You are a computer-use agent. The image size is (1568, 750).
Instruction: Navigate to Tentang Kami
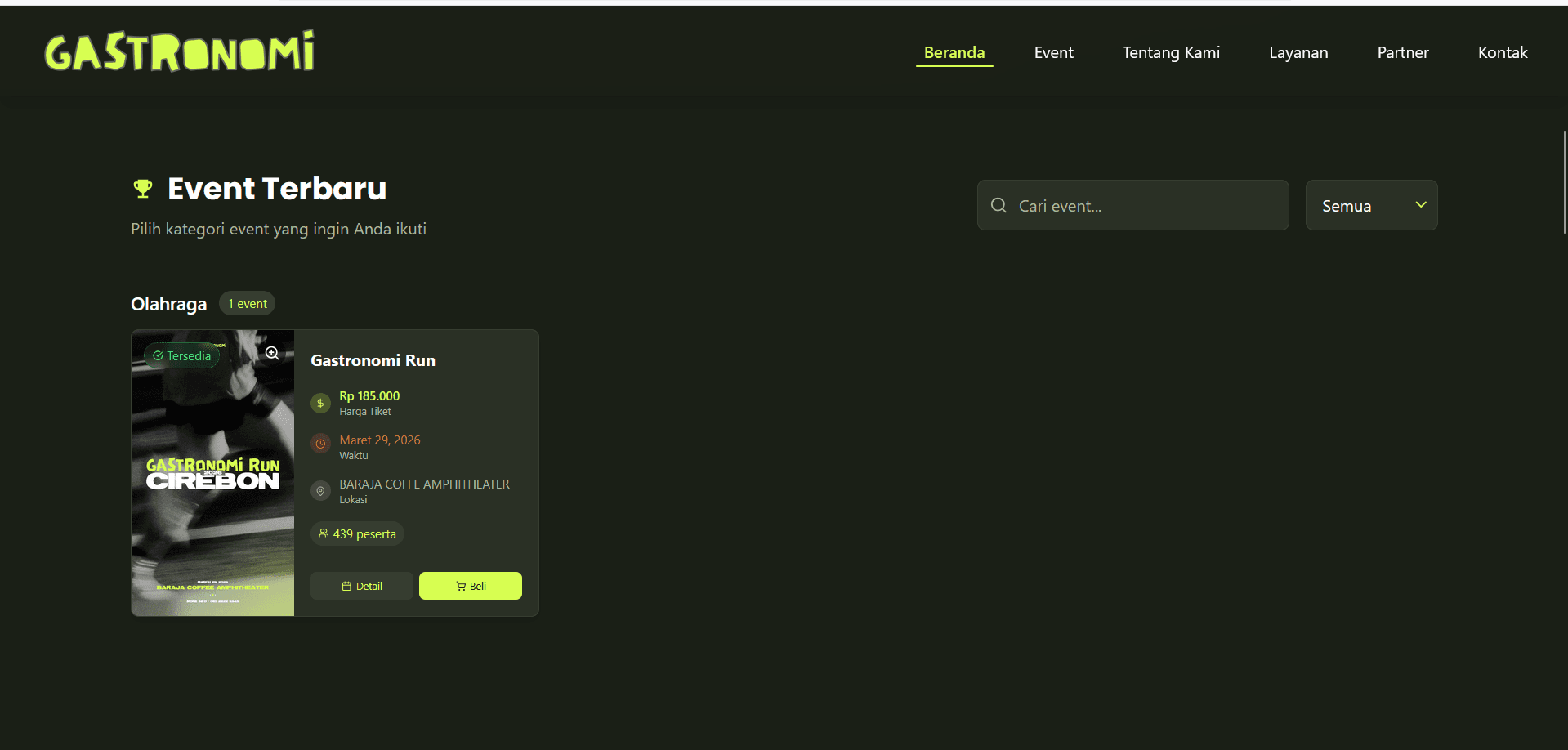click(x=1170, y=52)
